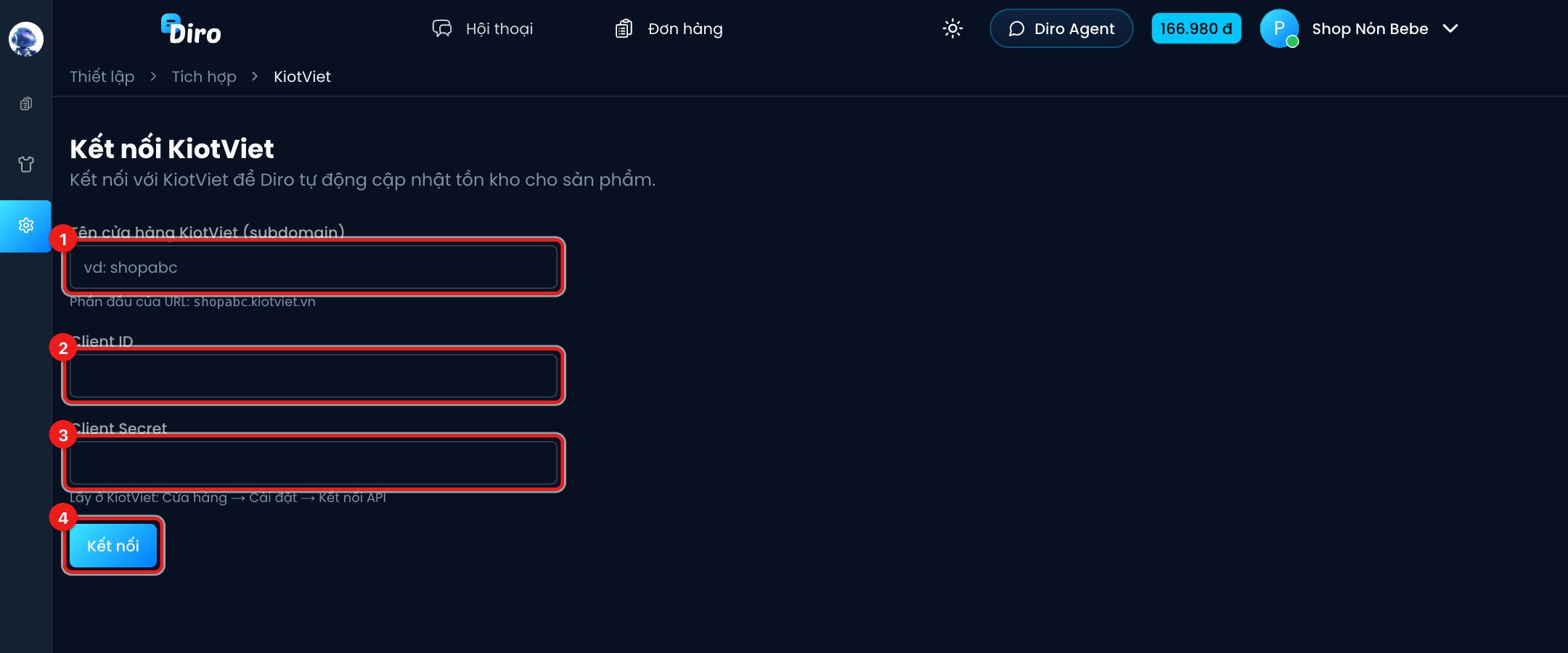Open the Đơn hàng menu item

point(669,28)
